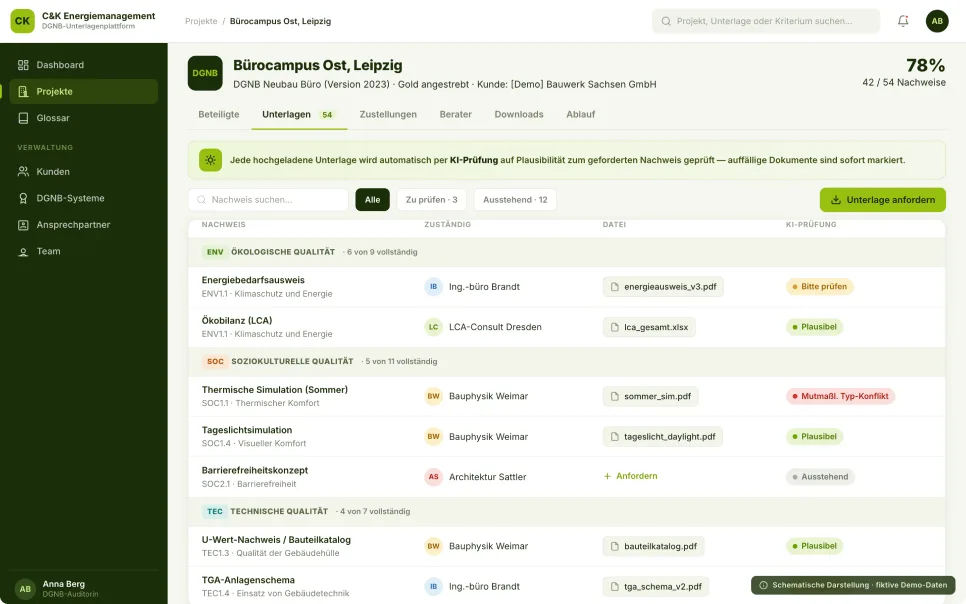The height and width of the screenshot is (604, 966).
Task: Go to the Downloads tab
Action: pyautogui.click(x=519, y=114)
